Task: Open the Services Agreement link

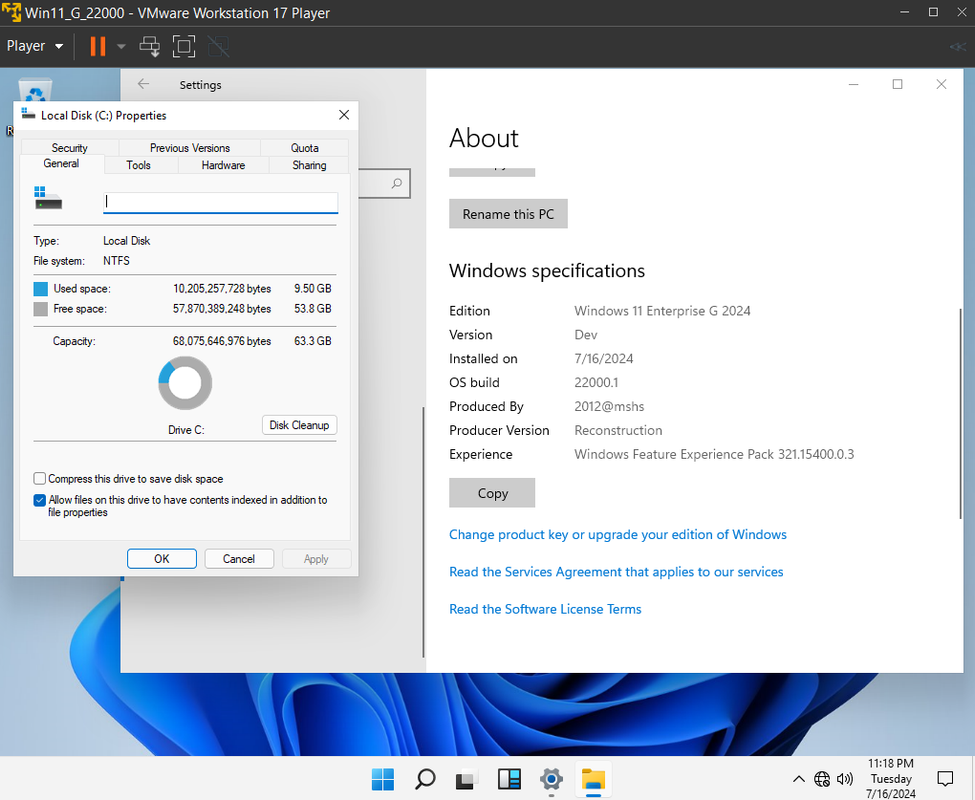Action: click(x=616, y=572)
